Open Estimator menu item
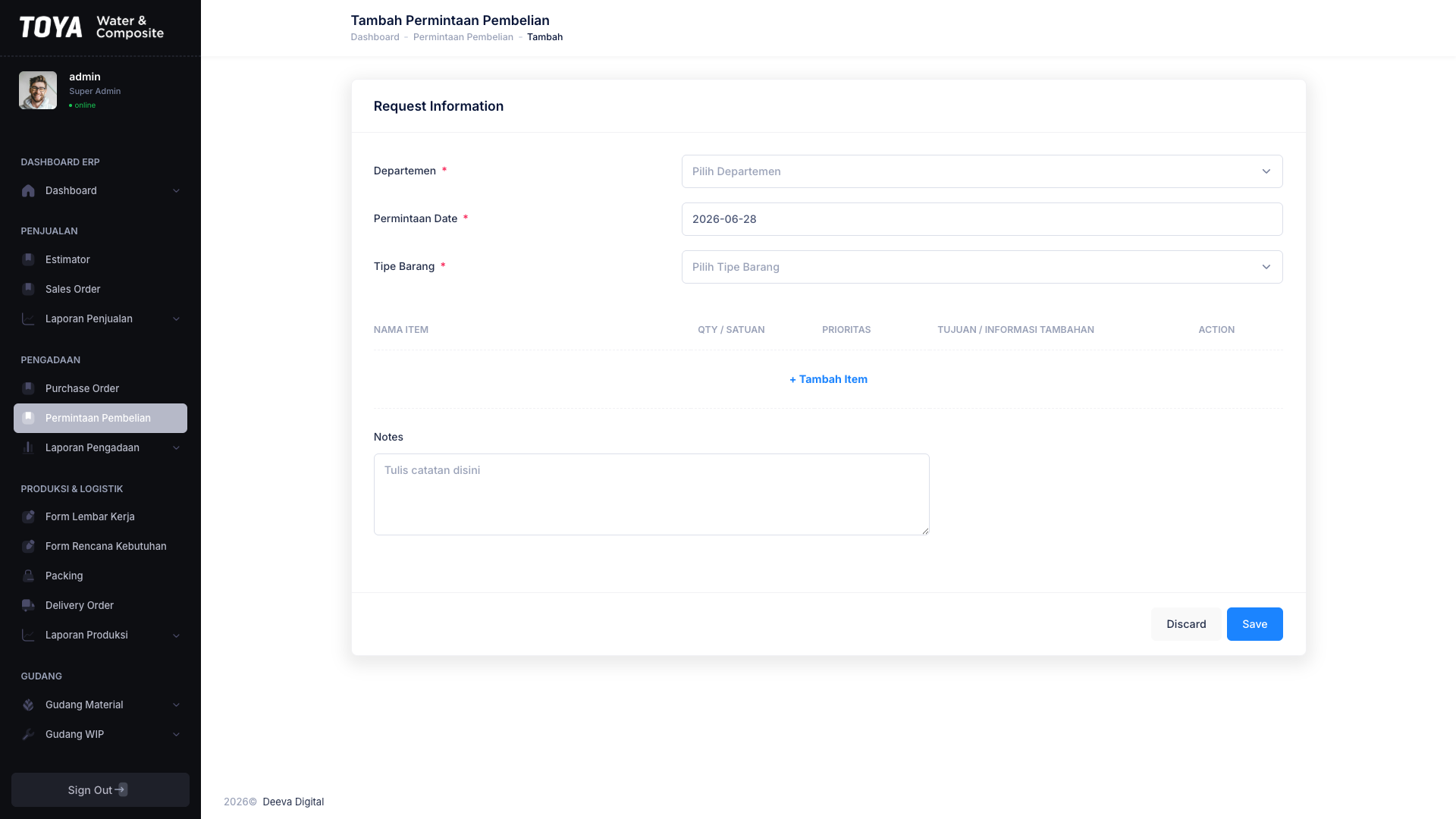Screen dimensions: 1456x819 tap(100, 259)
